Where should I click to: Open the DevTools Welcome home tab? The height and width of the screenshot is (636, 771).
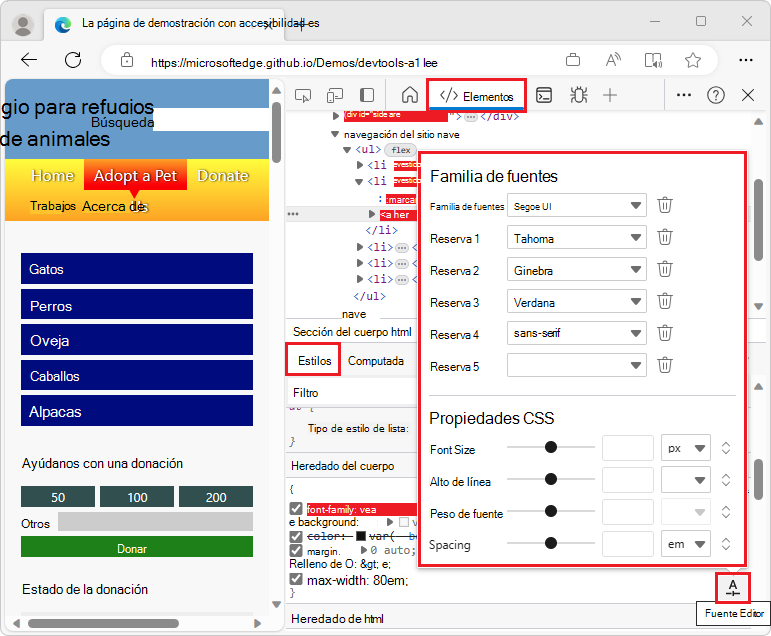(x=410, y=95)
